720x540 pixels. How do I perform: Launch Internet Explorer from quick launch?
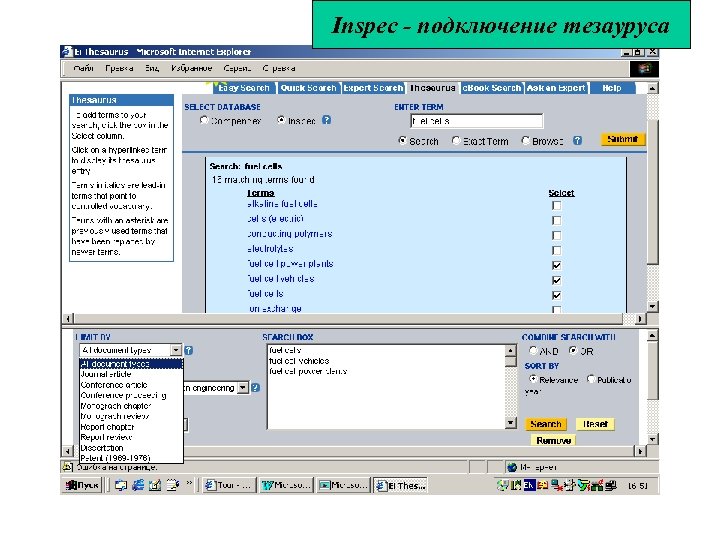(x=138, y=485)
